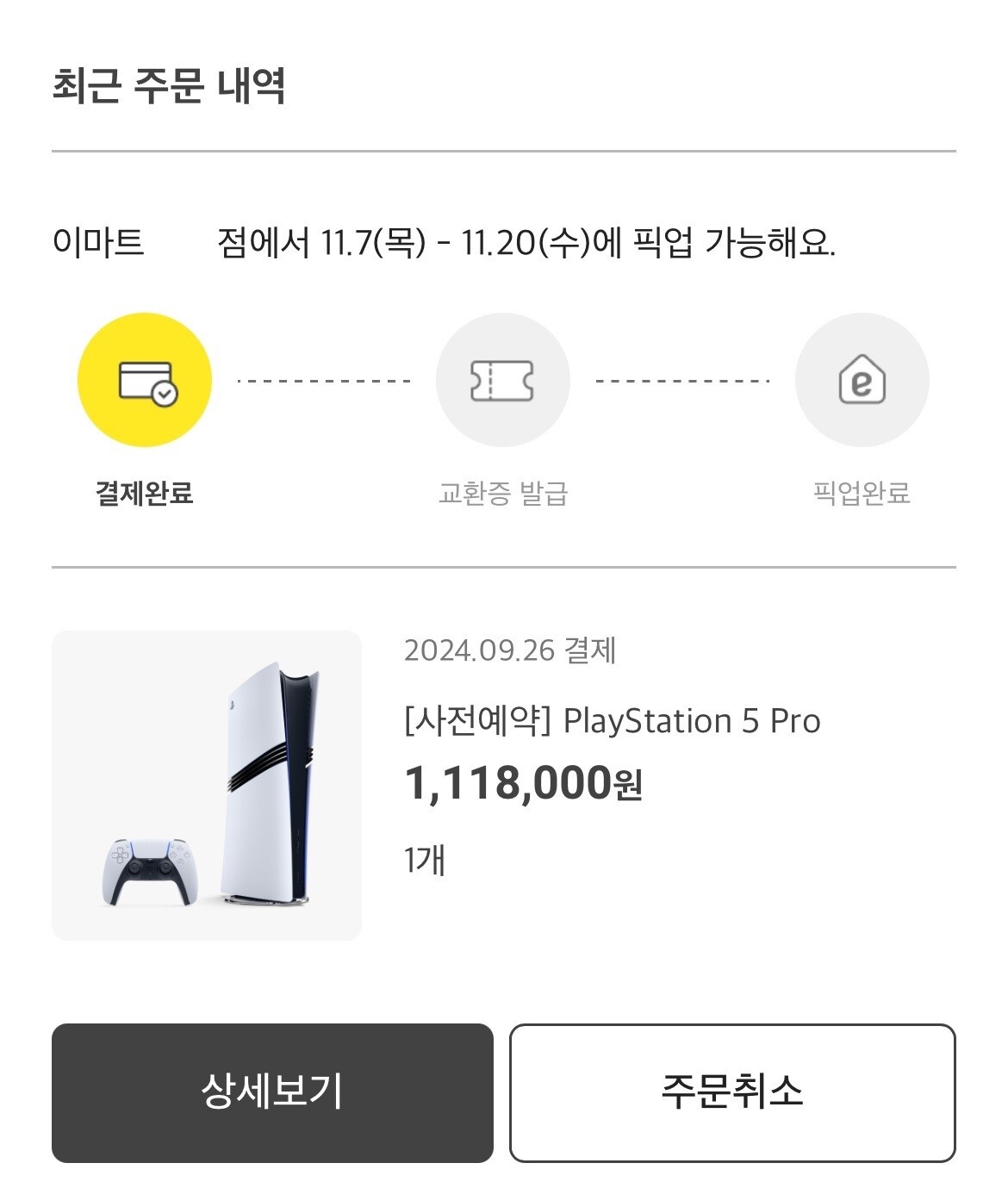Click the 2024.09.26 결제 date text

[510, 650]
